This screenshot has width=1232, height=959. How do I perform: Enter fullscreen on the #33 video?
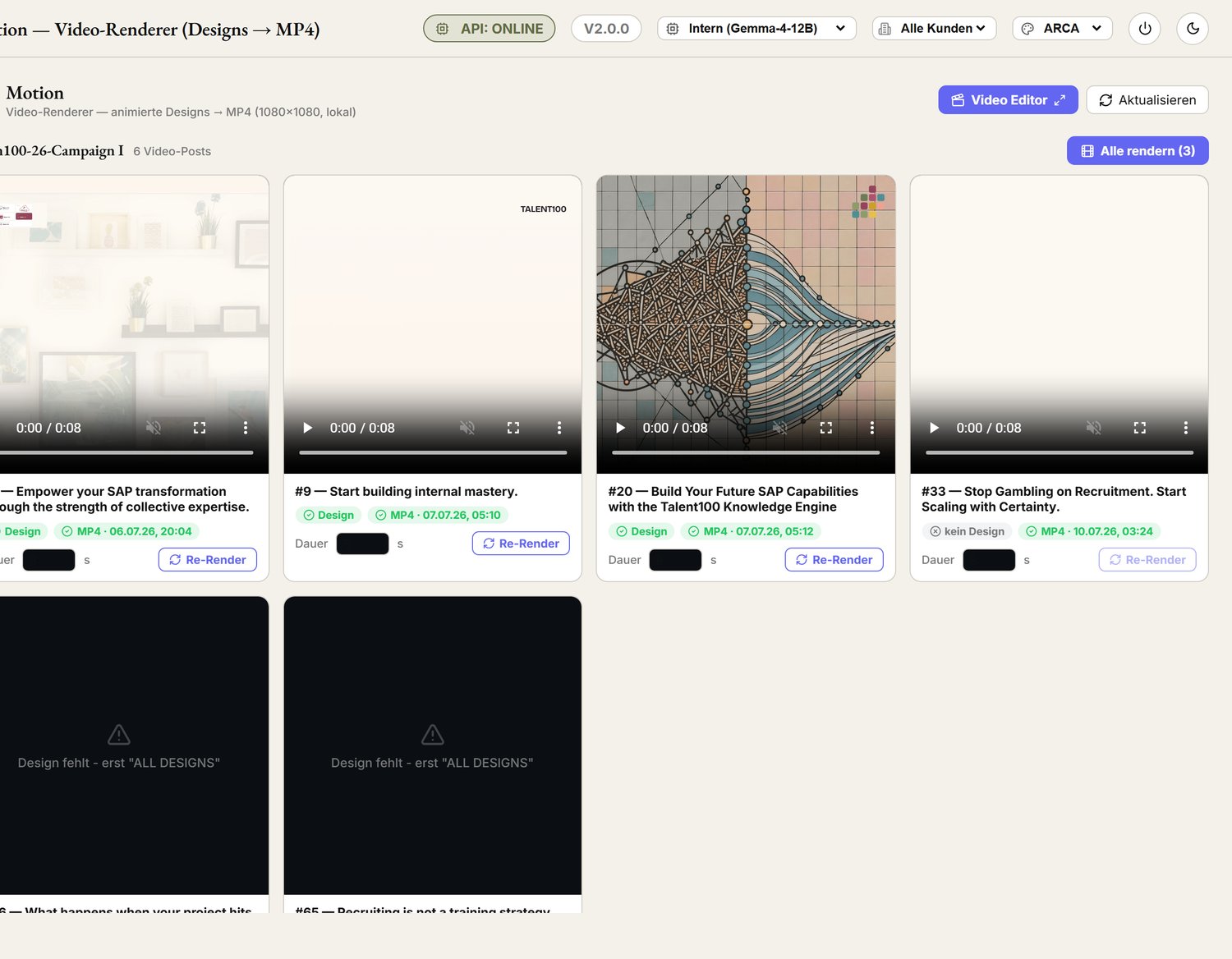1139,428
